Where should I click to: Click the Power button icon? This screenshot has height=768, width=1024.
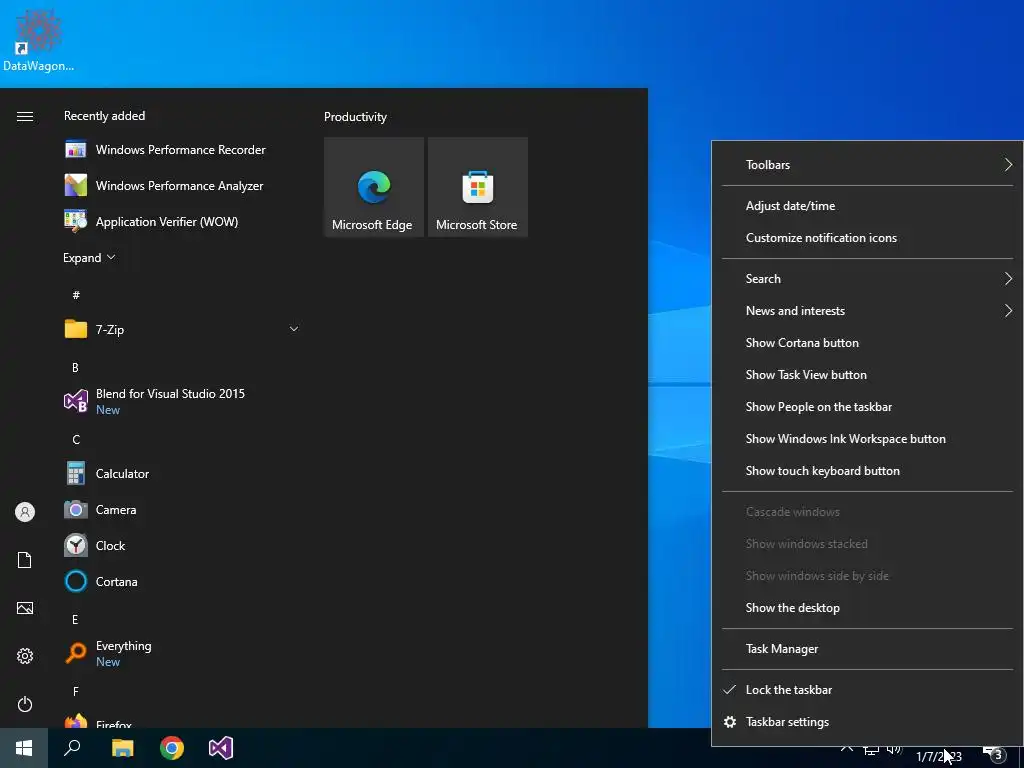point(25,704)
